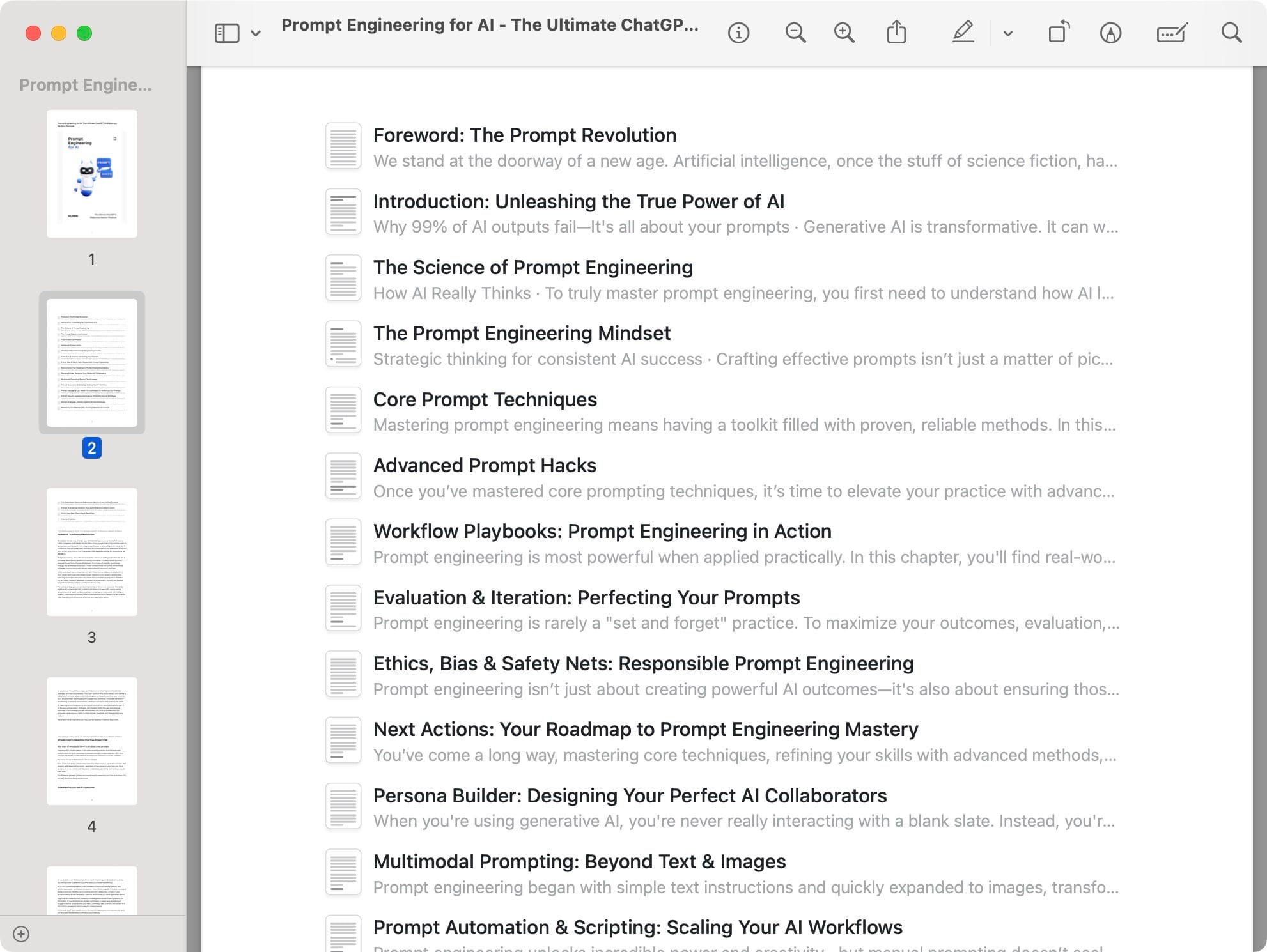The image size is (1267, 952).
Task: Select page 3 thumbnail in sidebar
Action: (x=92, y=552)
